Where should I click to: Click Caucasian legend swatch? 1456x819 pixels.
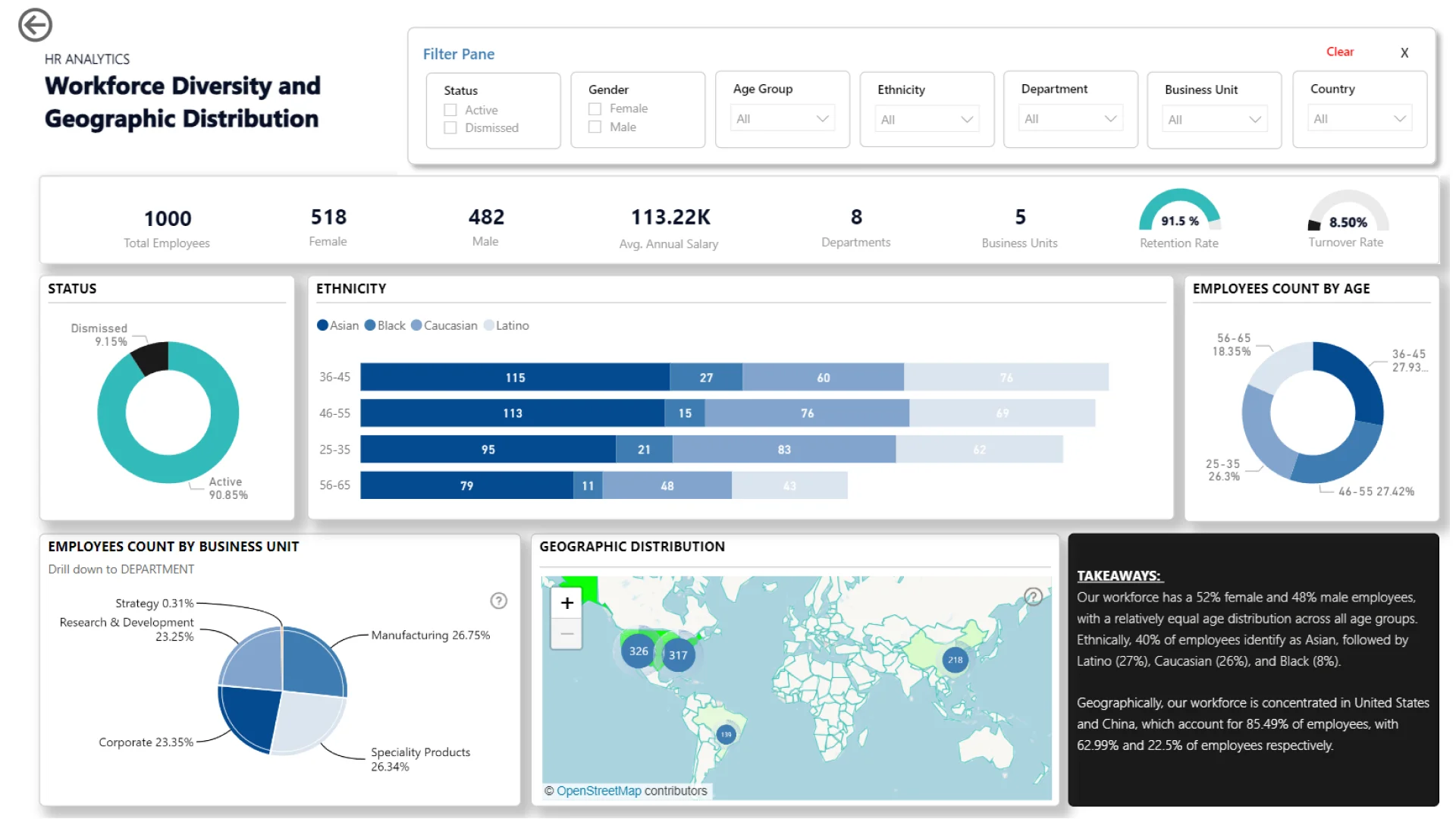416,325
